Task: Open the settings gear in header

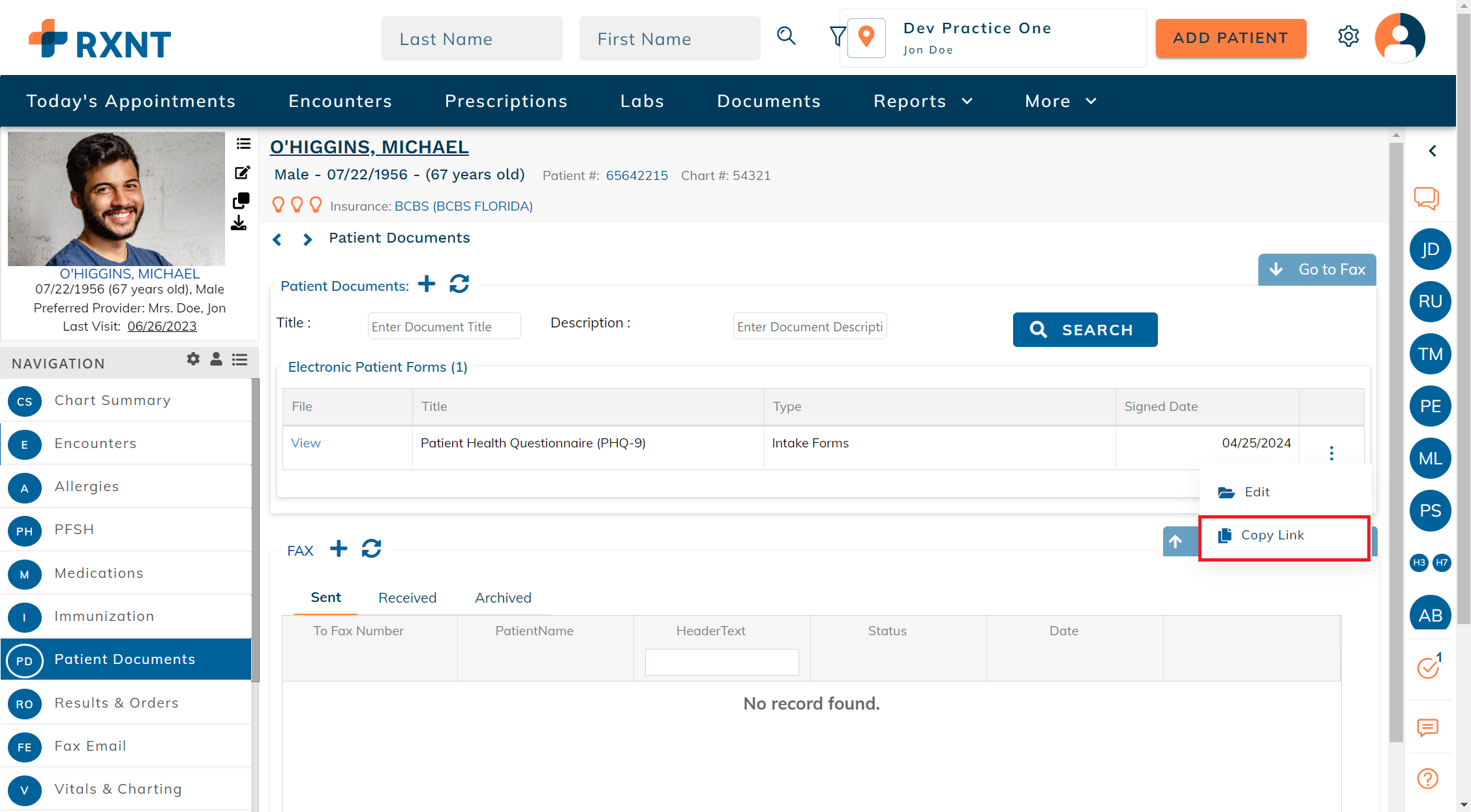Action: pyautogui.click(x=1348, y=37)
